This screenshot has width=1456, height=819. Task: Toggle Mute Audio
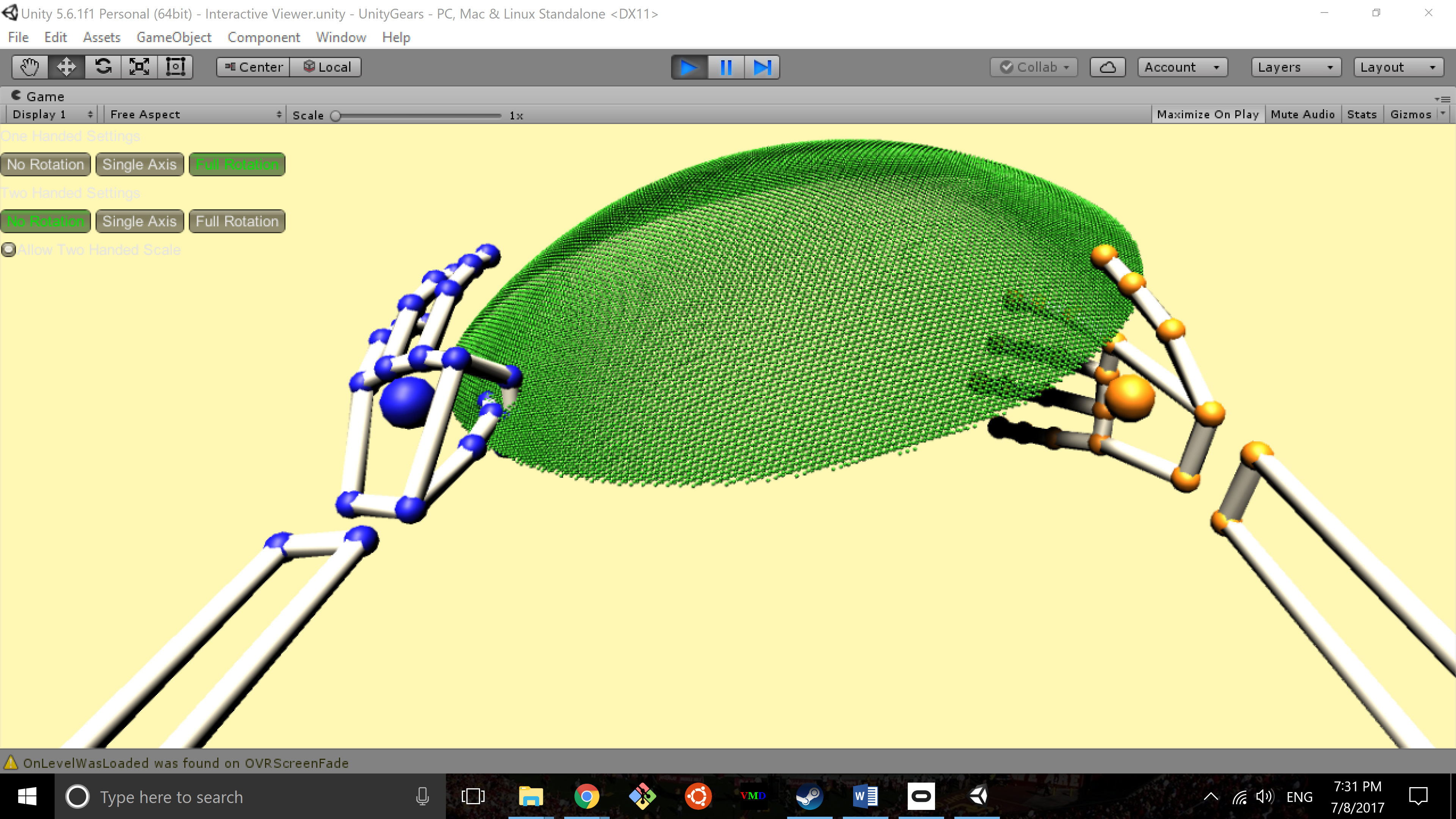(x=1302, y=114)
